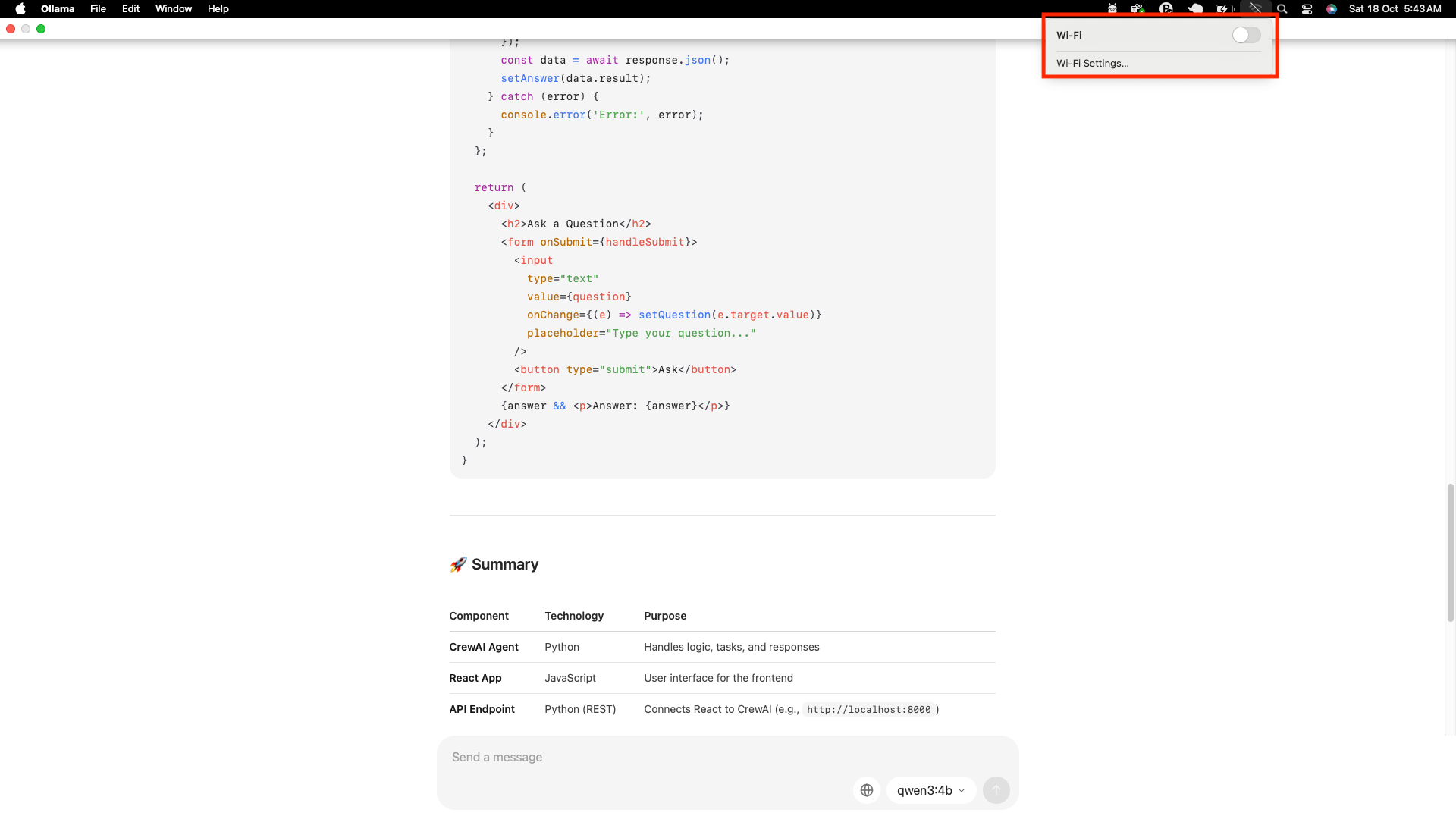Click the Ollama llama menu bar icon

(1112, 9)
